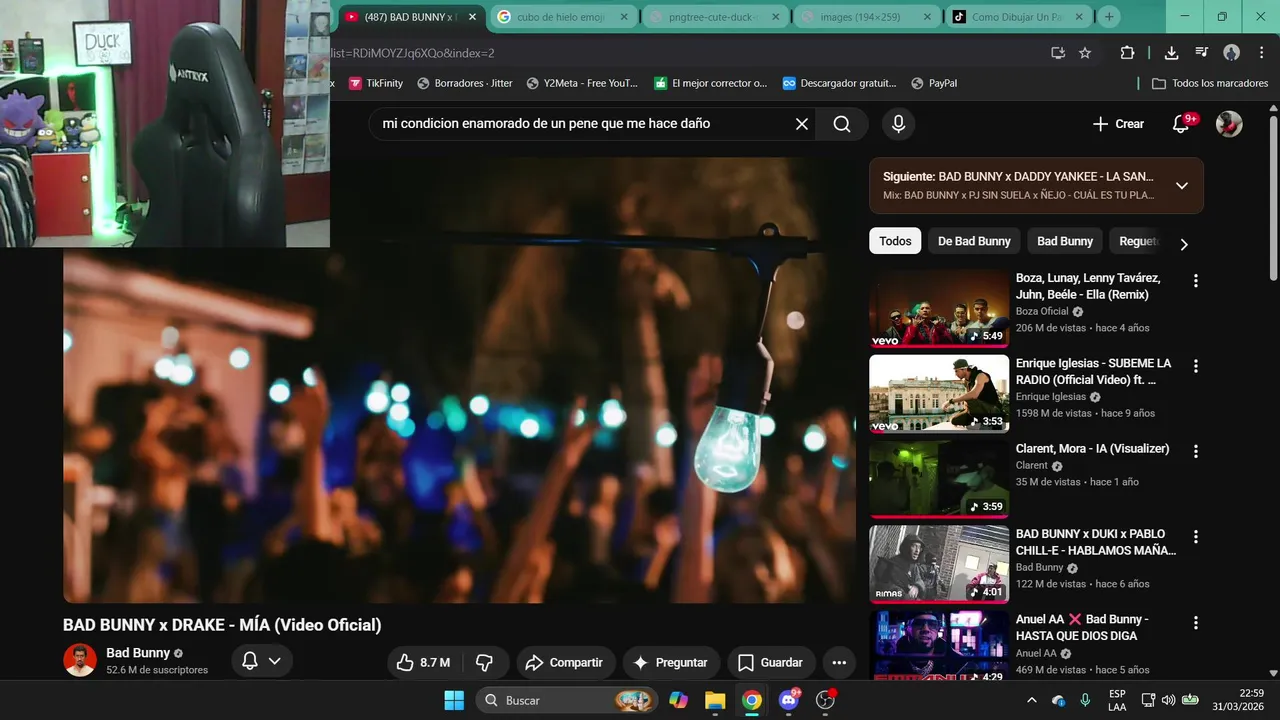
Task: Click the Guardar save button
Action: [770, 662]
